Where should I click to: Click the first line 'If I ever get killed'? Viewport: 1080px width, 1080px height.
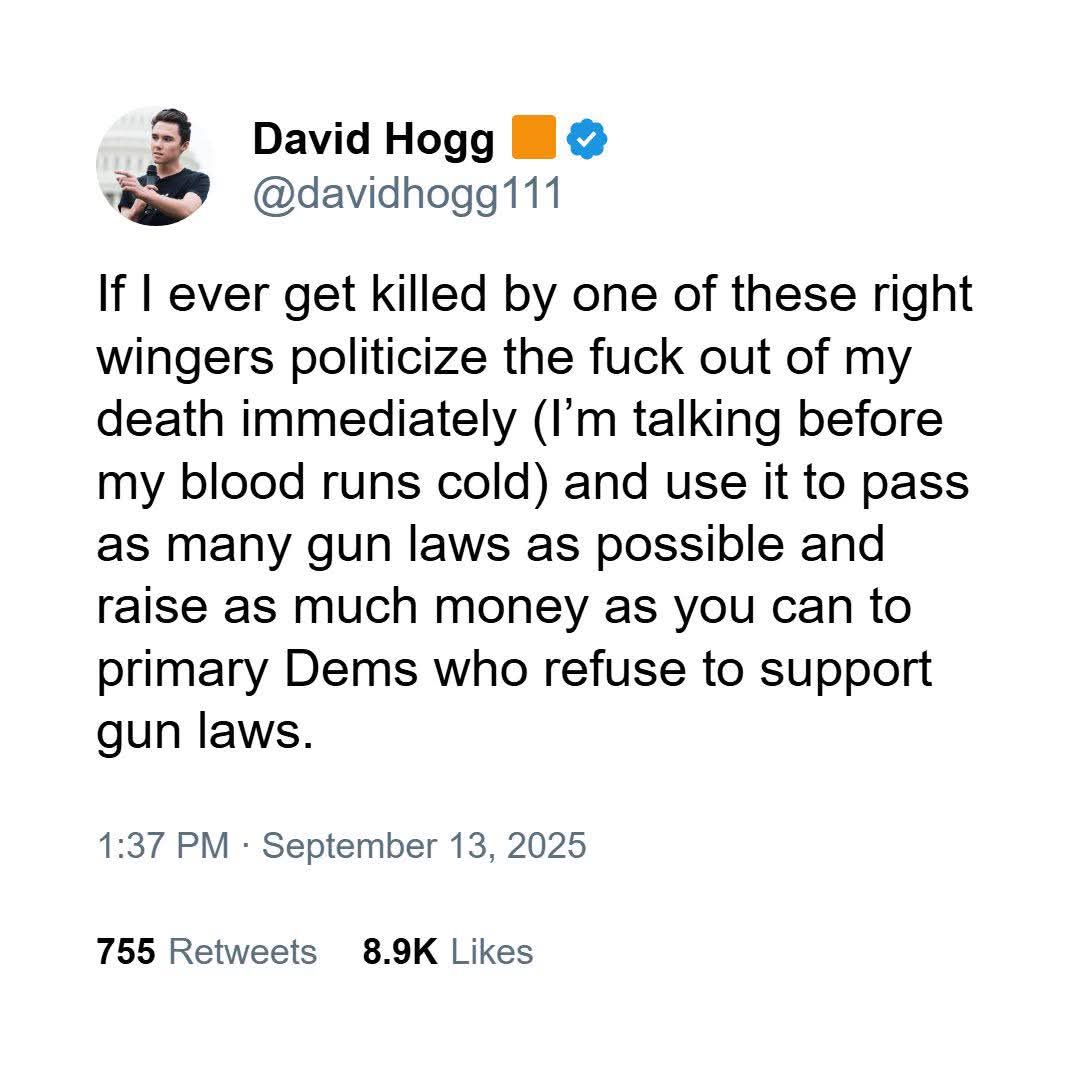tap(292, 295)
